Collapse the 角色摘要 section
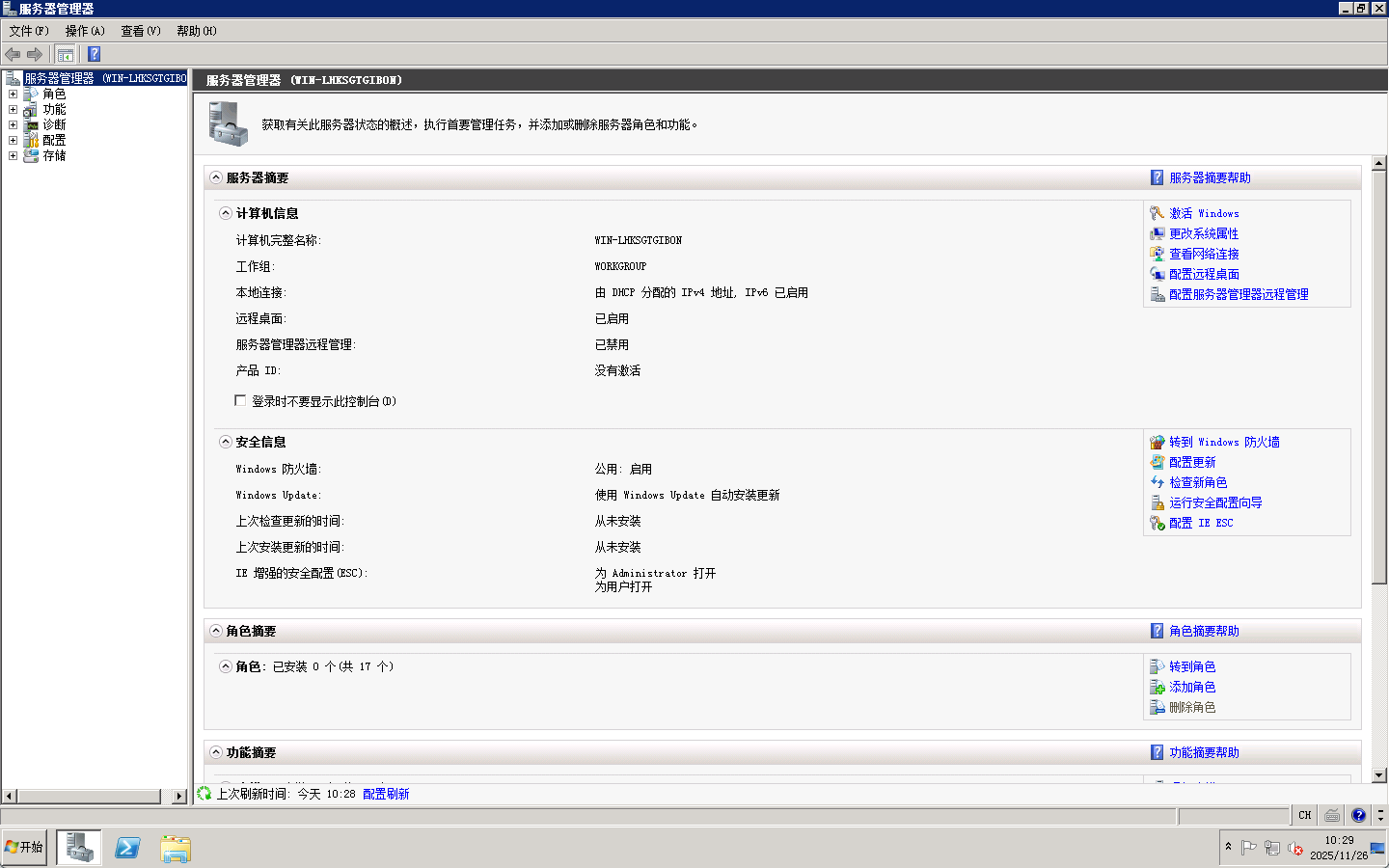Image resolution: width=1389 pixels, height=868 pixels. (x=216, y=631)
